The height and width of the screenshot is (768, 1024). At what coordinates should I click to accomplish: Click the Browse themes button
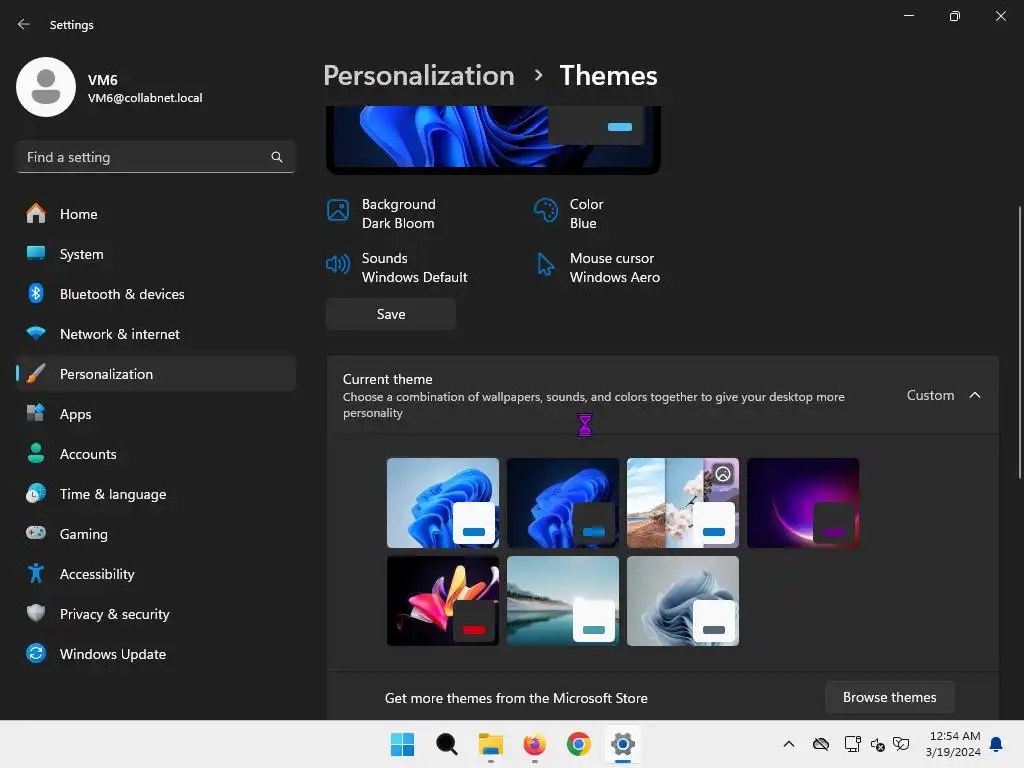click(x=889, y=697)
